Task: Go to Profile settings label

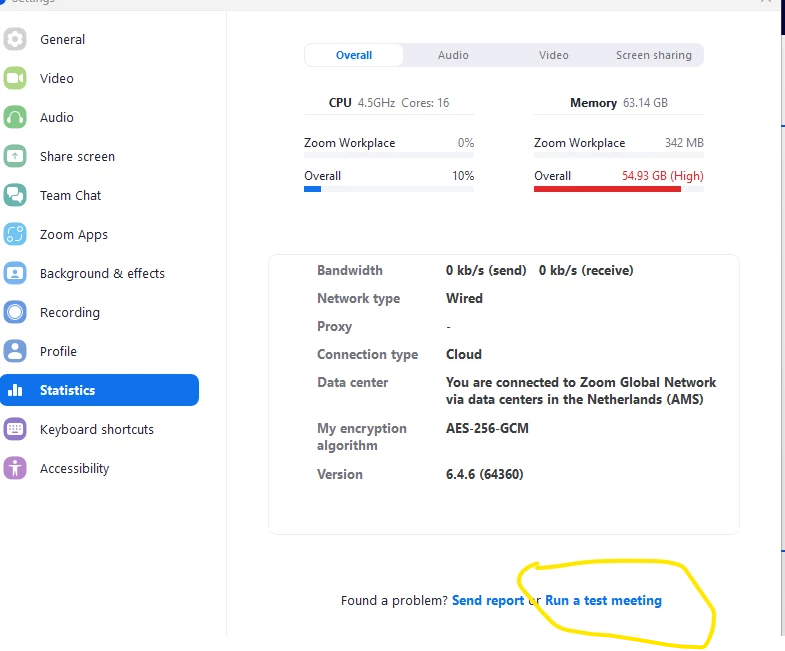Action: [58, 352]
